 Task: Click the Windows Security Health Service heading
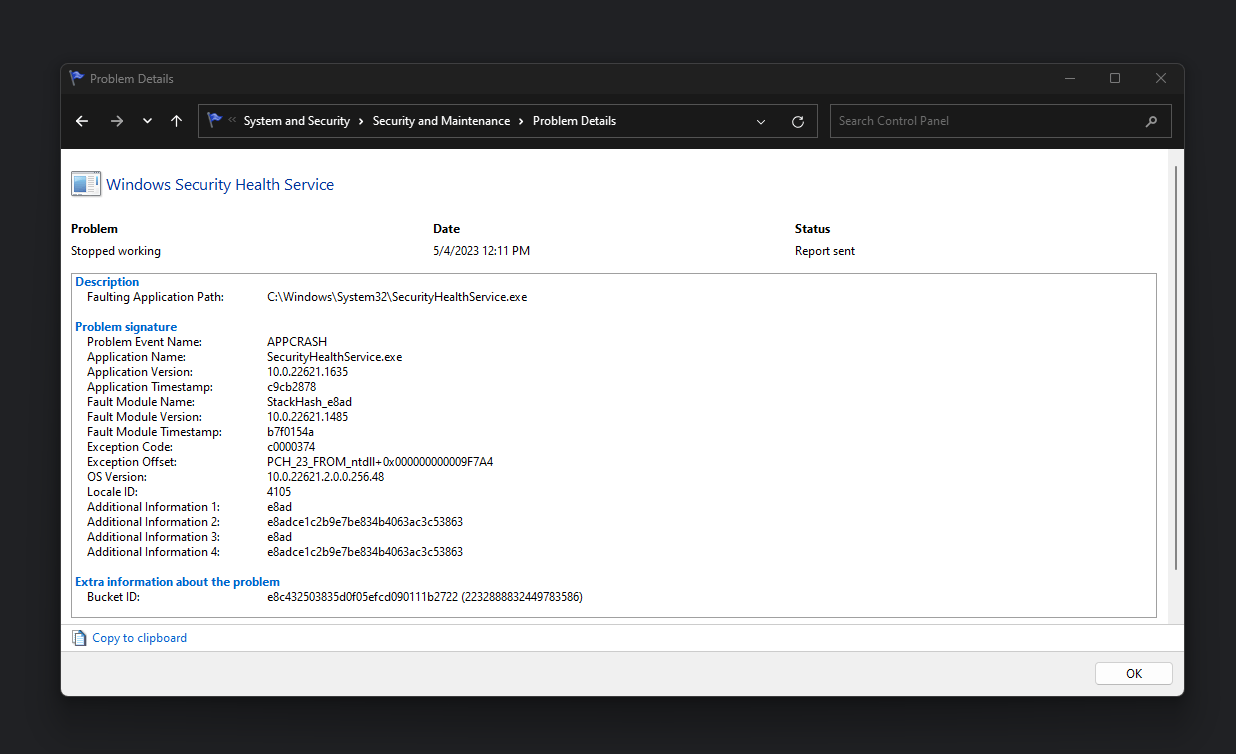point(220,184)
